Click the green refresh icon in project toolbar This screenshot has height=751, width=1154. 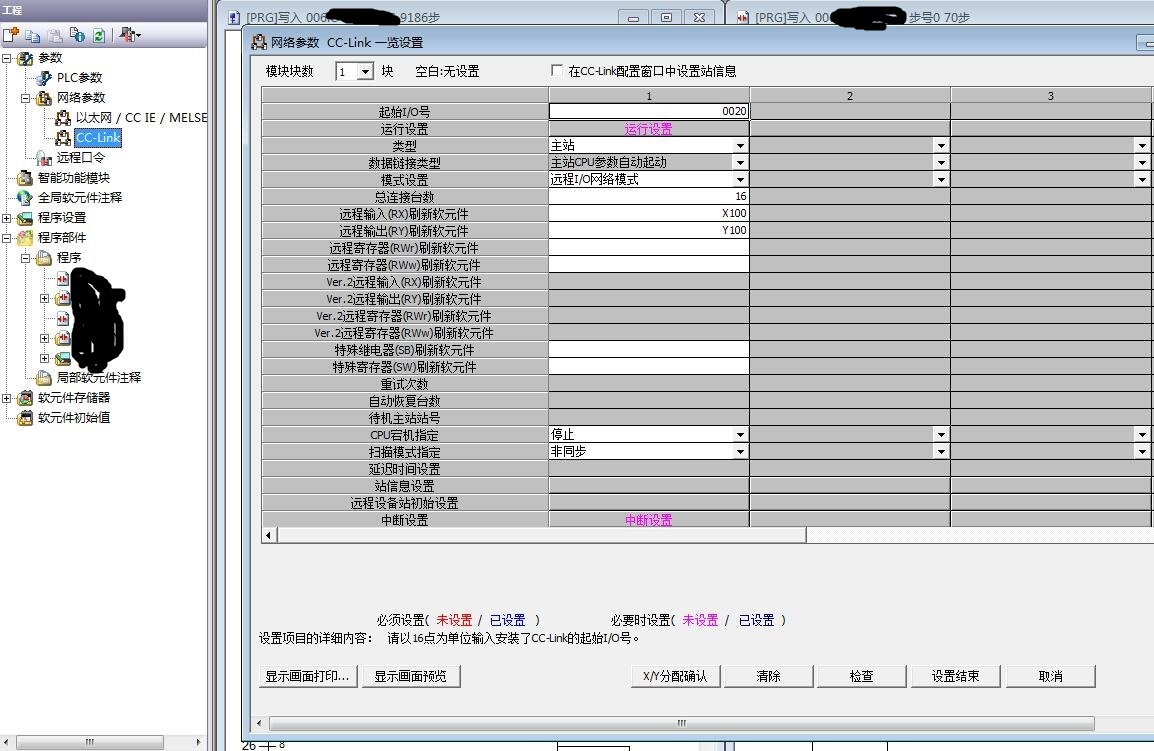(98, 35)
